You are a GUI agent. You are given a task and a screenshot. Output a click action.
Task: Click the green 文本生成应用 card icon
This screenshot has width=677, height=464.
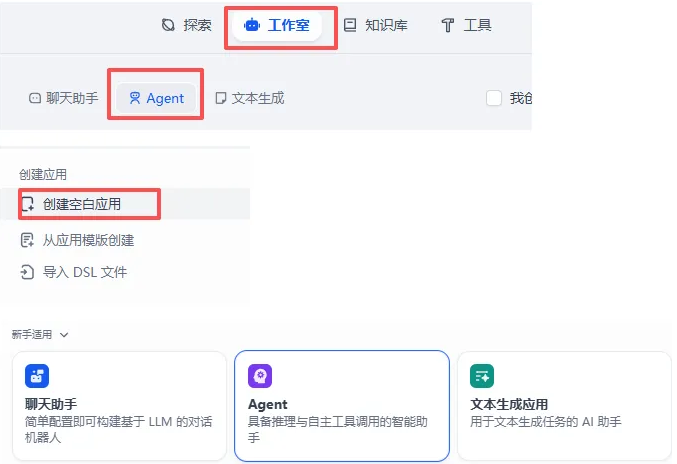pos(483,376)
